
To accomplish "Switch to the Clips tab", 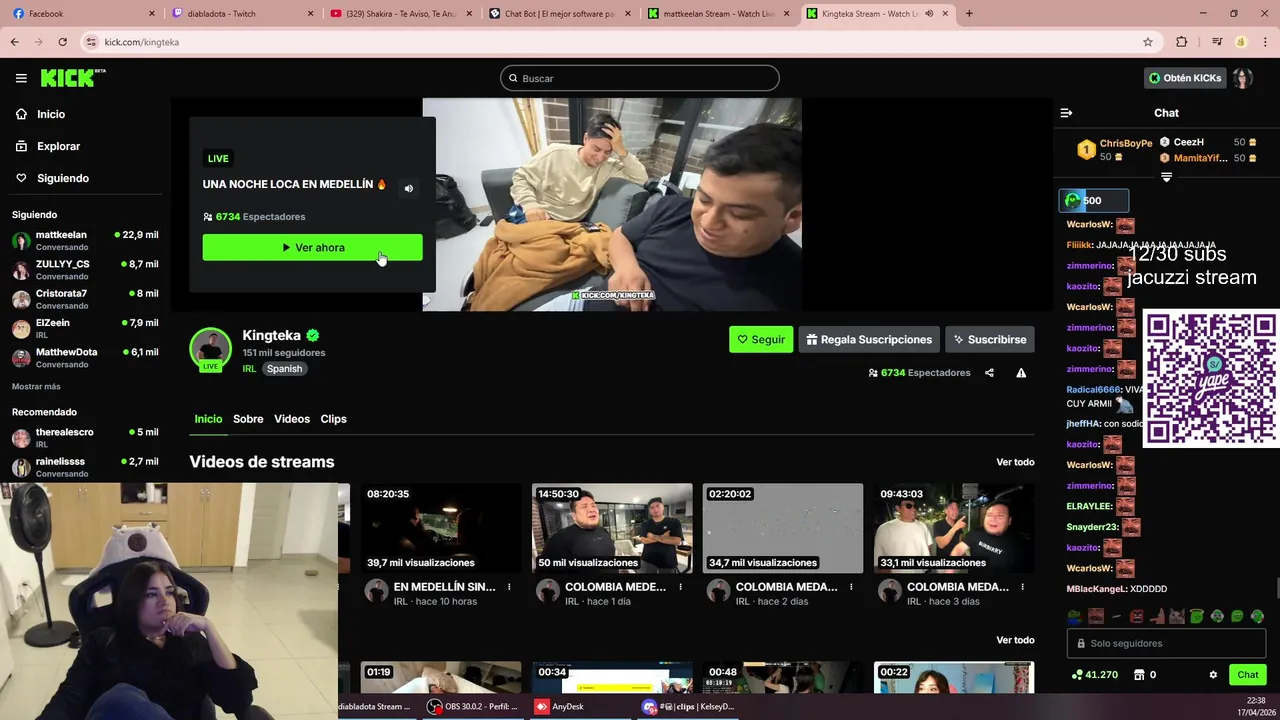I will tap(333, 419).
